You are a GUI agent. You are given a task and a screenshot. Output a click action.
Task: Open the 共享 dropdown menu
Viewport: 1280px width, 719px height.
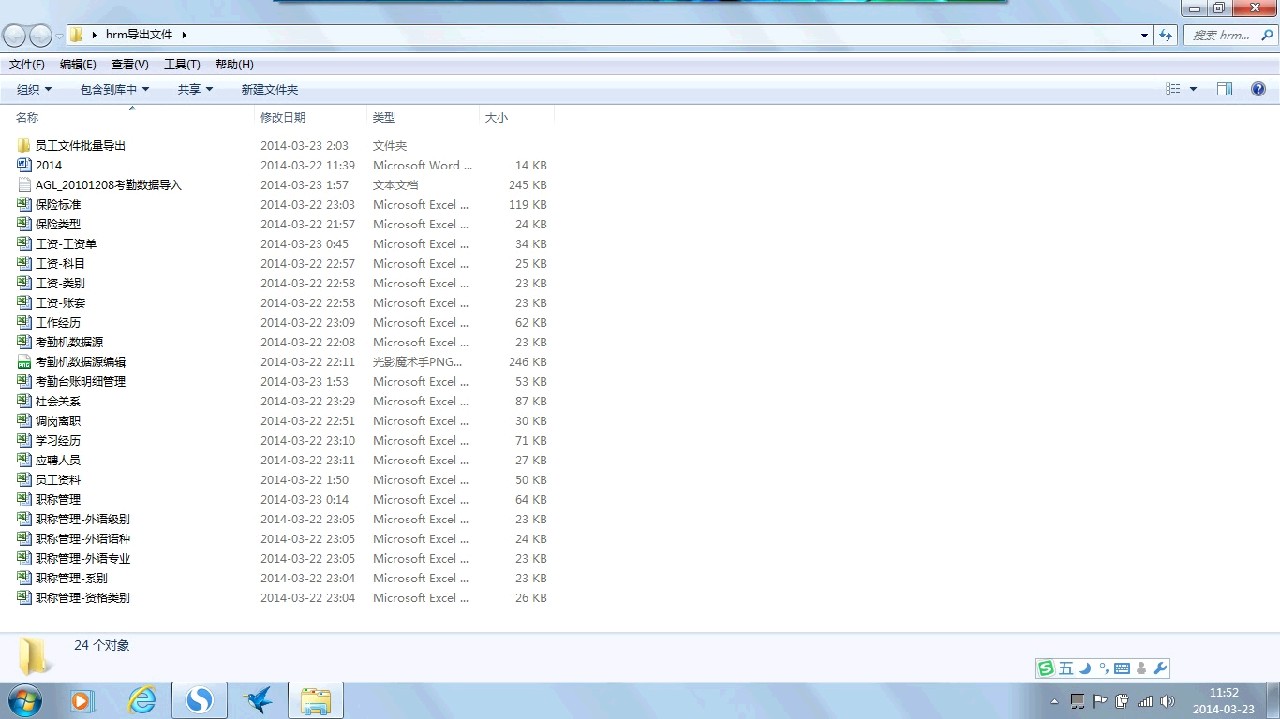point(195,90)
